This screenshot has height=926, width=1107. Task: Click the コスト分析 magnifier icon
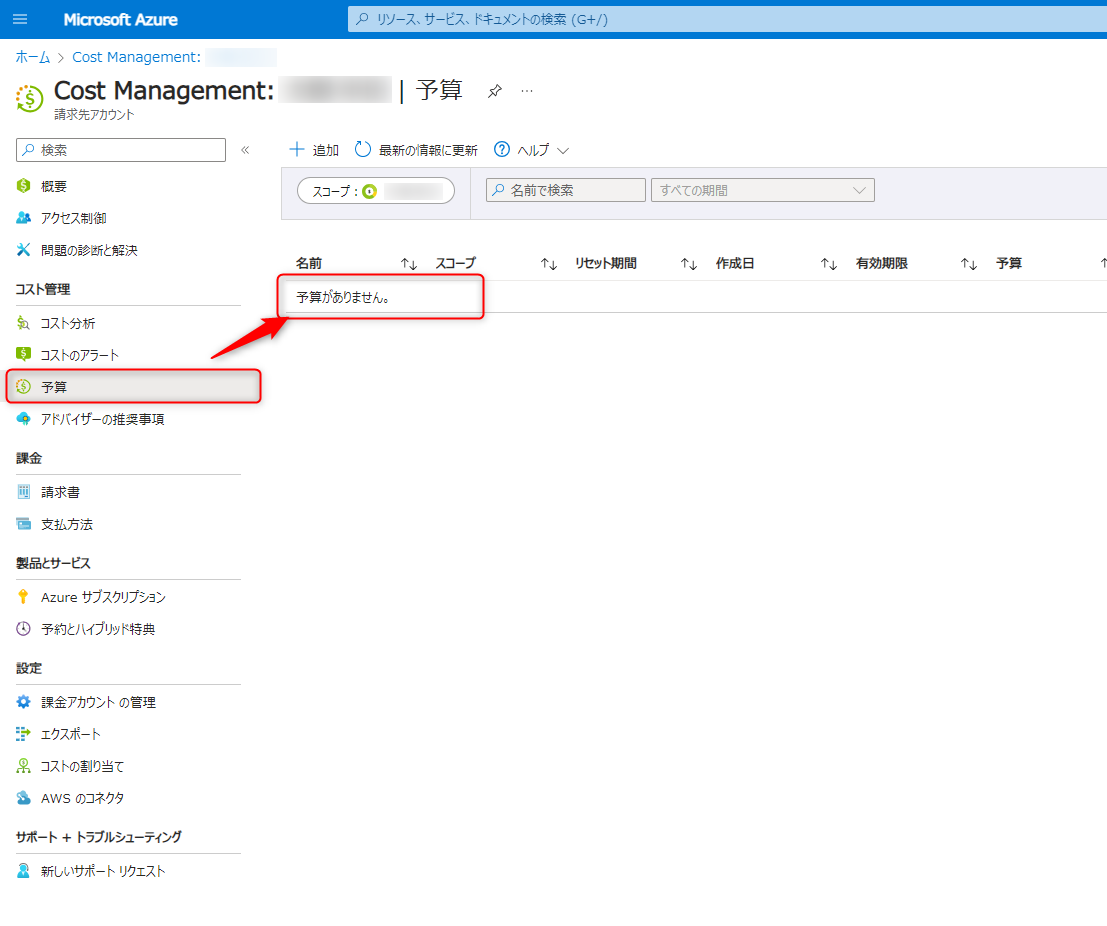click(x=23, y=323)
